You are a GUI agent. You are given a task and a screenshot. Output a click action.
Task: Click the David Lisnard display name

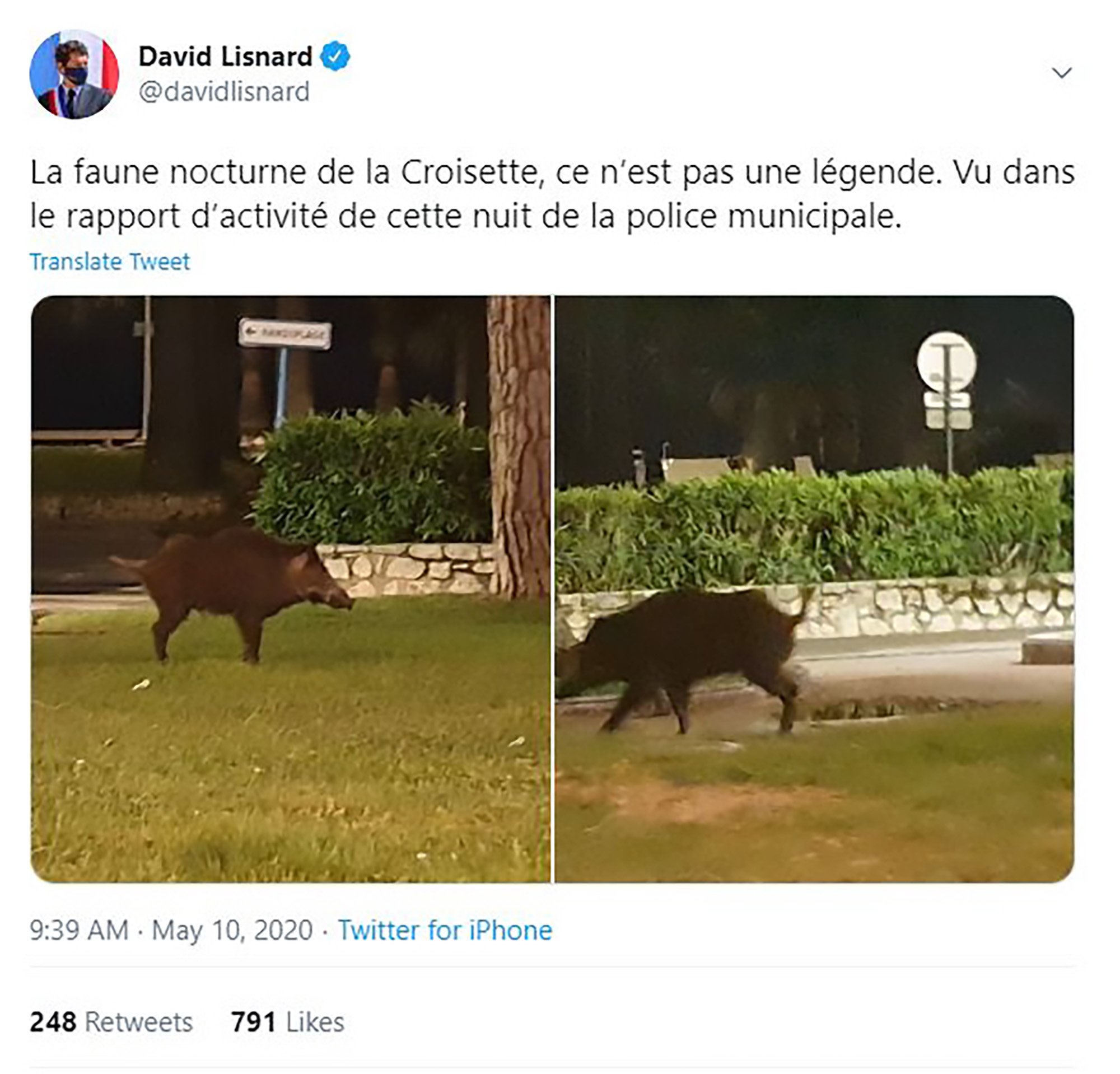click(226, 57)
